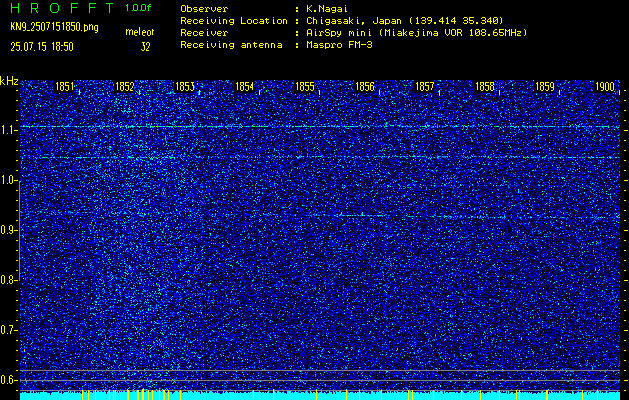Image resolution: width=629 pixels, height=400 pixels.
Task: Click the 0.7 frequency axis label
Action: [x=7, y=330]
